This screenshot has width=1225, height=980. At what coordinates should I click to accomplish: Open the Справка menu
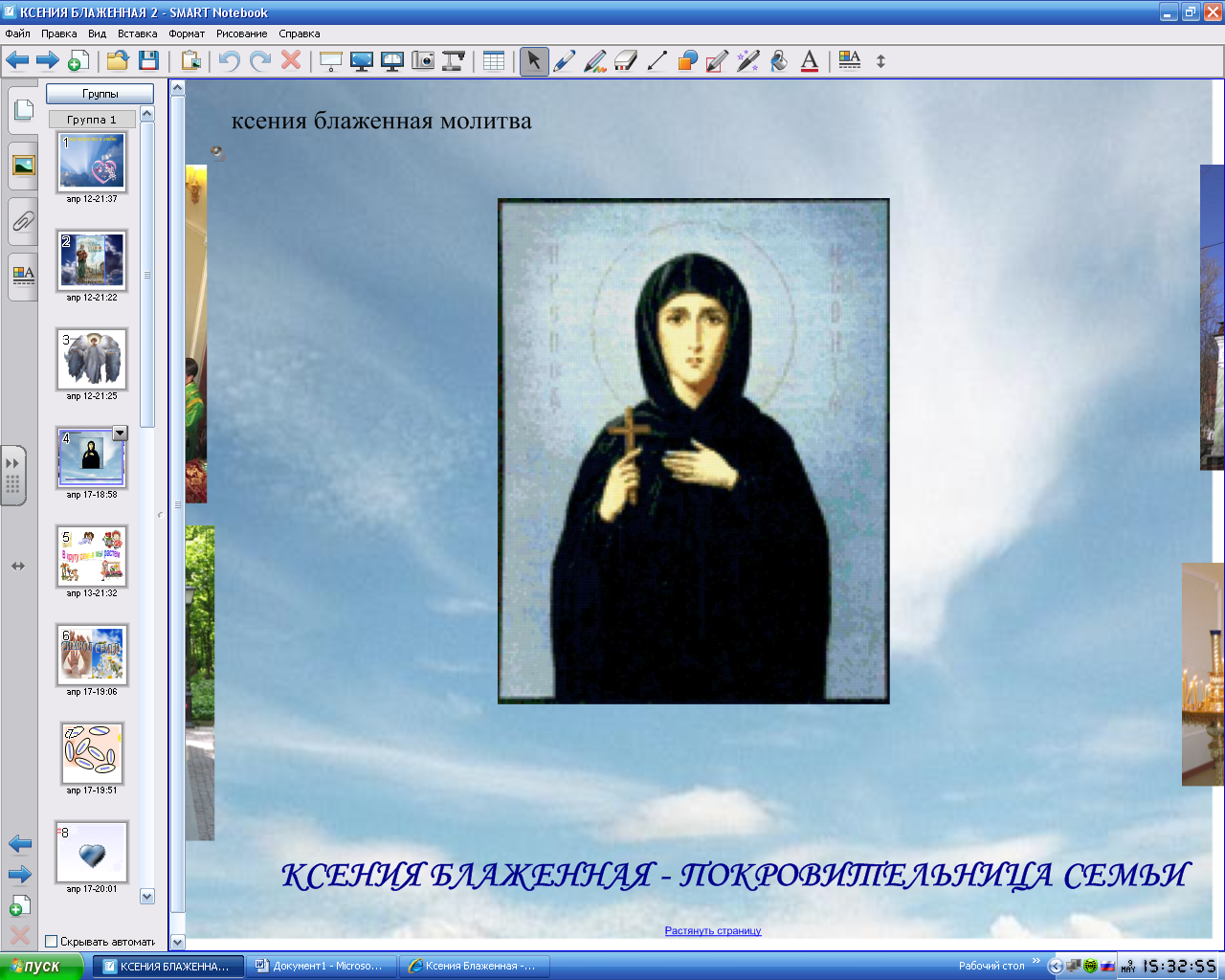(x=300, y=33)
